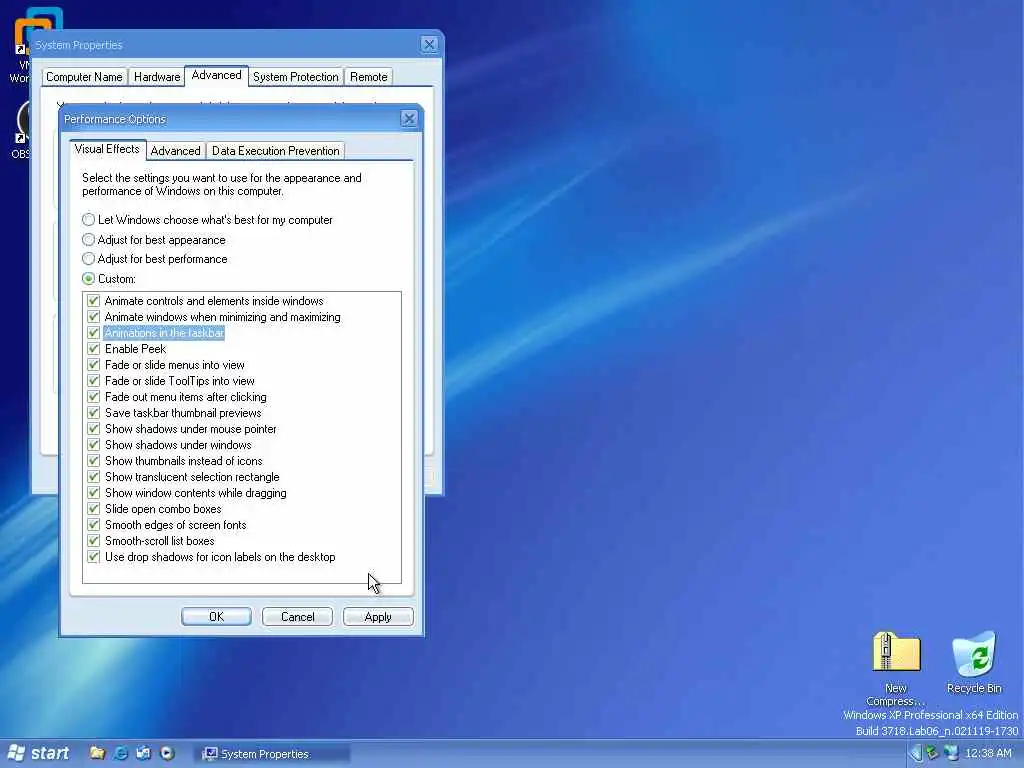Select the Visual Effects tab
This screenshot has height=768, width=1024.
107,149
